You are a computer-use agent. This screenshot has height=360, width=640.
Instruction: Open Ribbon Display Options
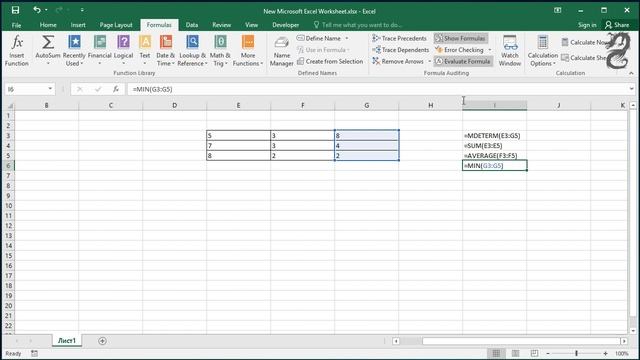coord(557,10)
